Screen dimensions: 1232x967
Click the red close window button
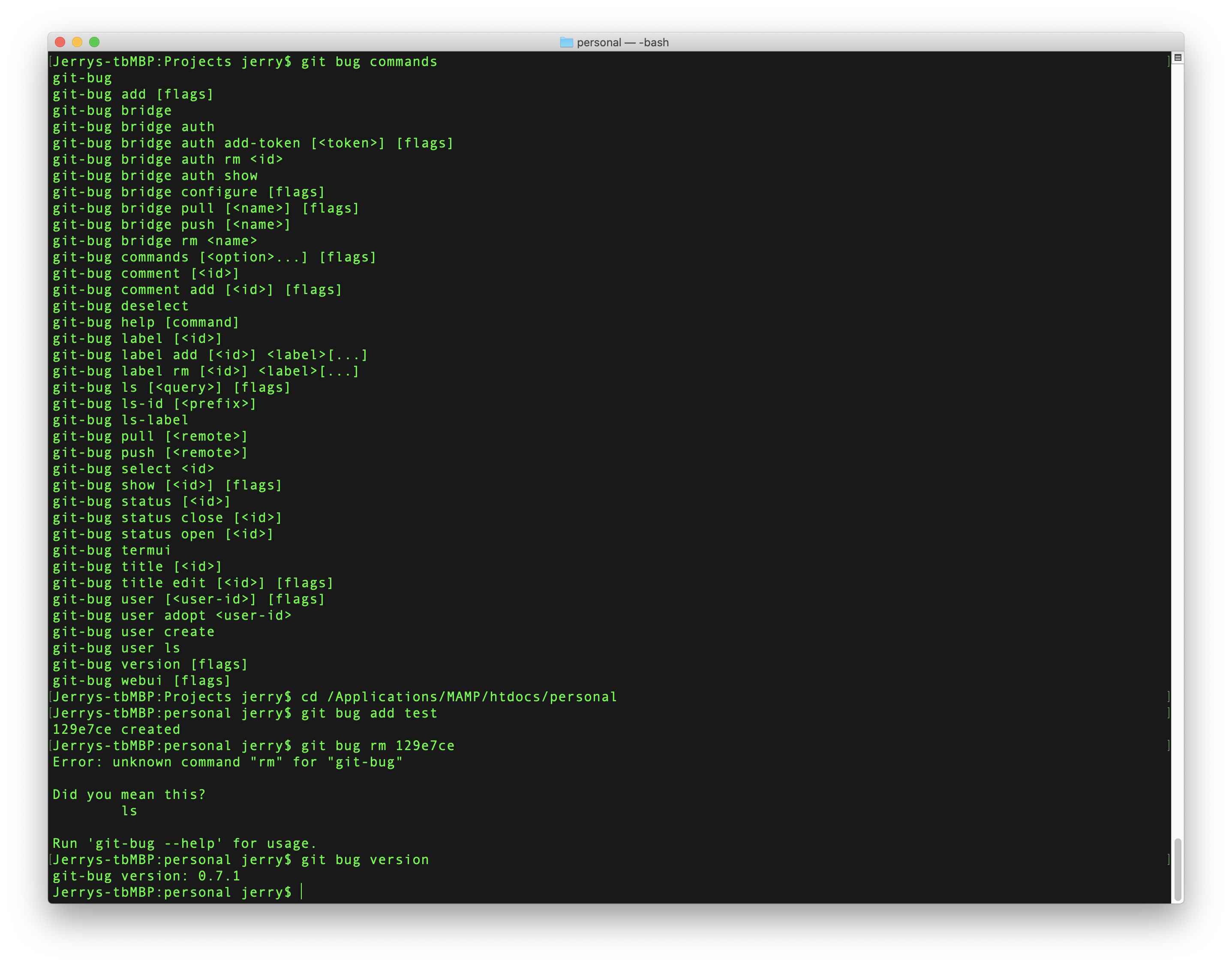[60, 42]
